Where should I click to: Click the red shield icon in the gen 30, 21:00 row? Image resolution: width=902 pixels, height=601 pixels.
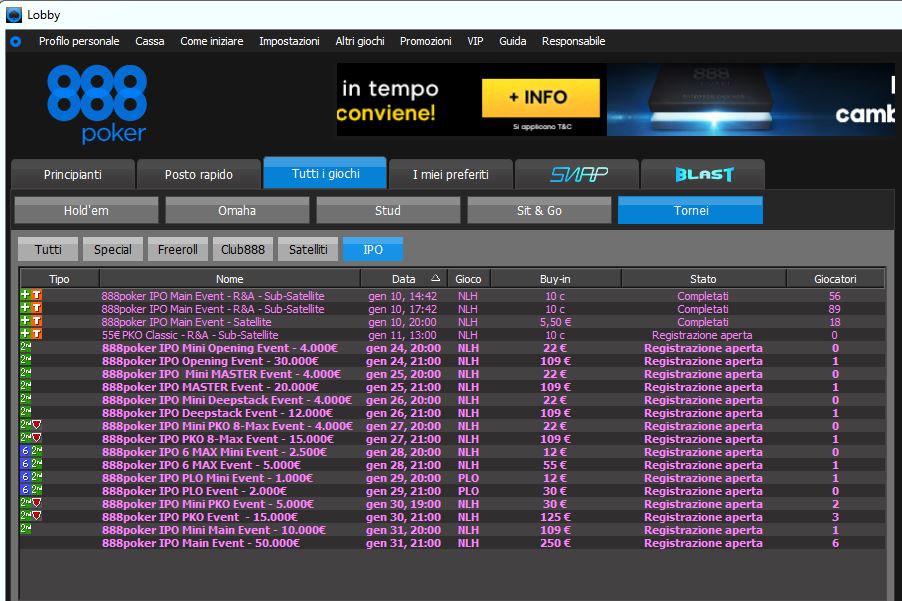pos(37,516)
